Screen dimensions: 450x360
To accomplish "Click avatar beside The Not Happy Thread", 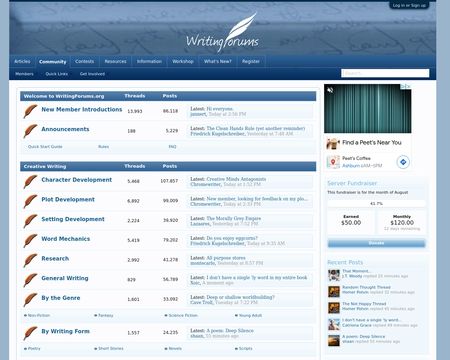I will click(334, 308).
